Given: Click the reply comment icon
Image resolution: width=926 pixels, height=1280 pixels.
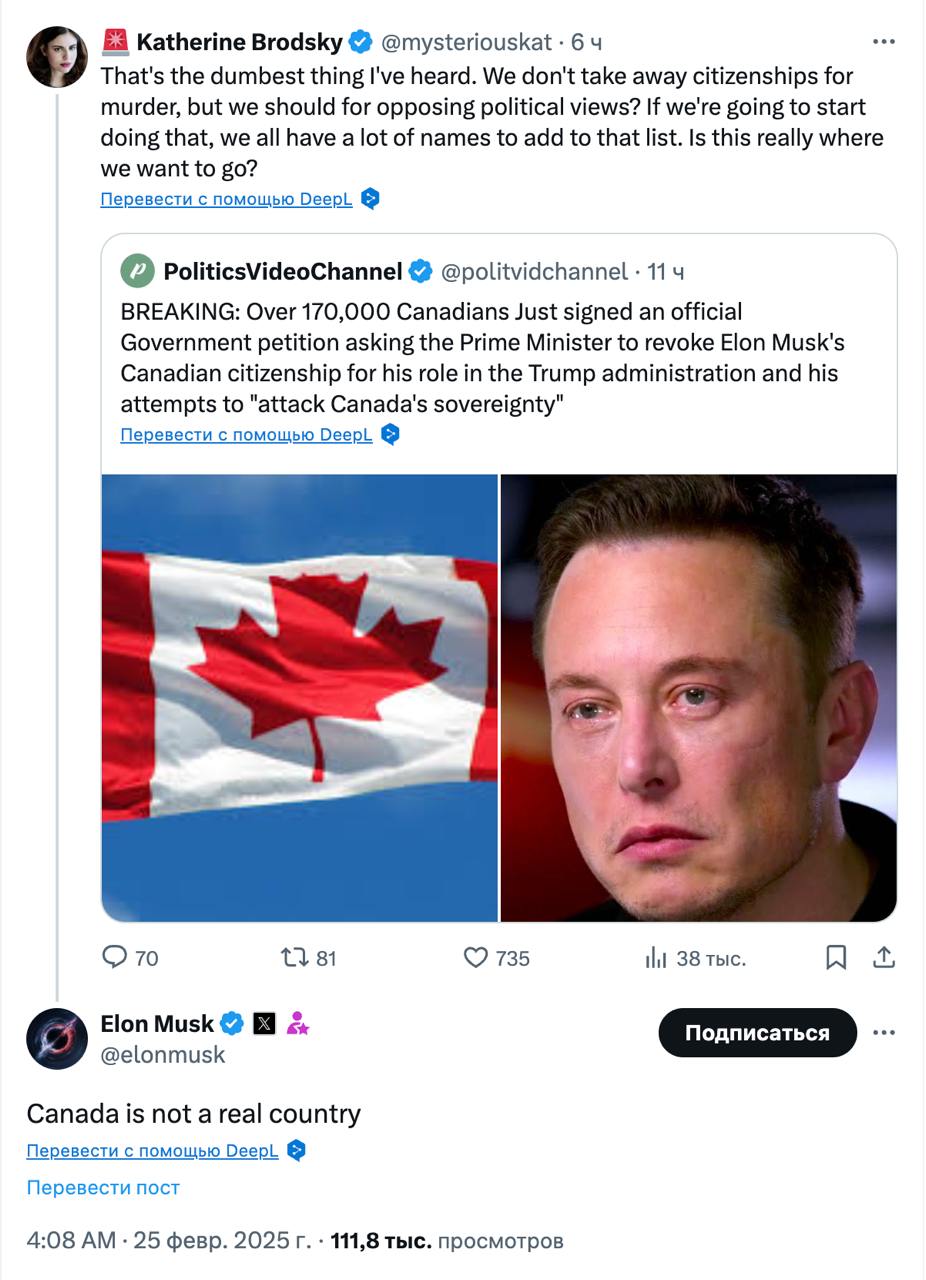Looking at the screenshot, I should (x=116, y=958).
